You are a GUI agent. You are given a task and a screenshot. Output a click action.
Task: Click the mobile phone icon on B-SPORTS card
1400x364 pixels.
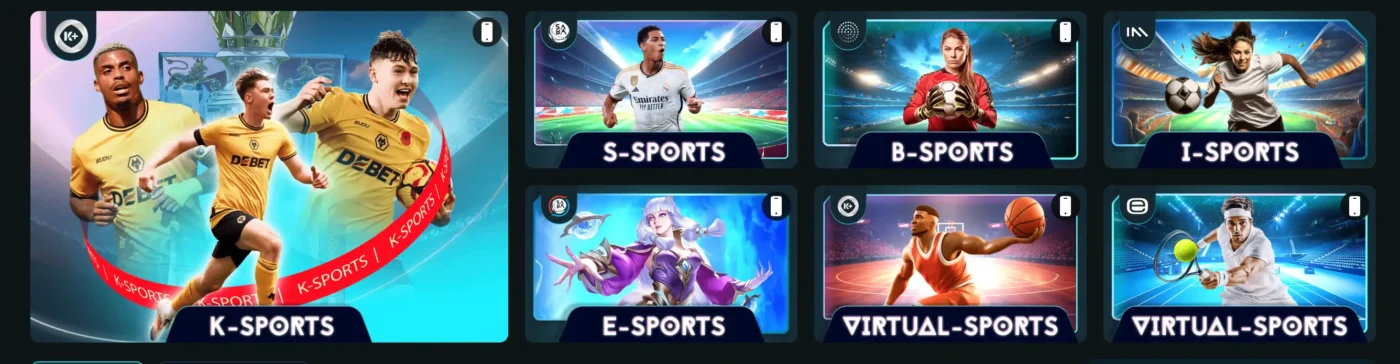tap(1066, 32)
